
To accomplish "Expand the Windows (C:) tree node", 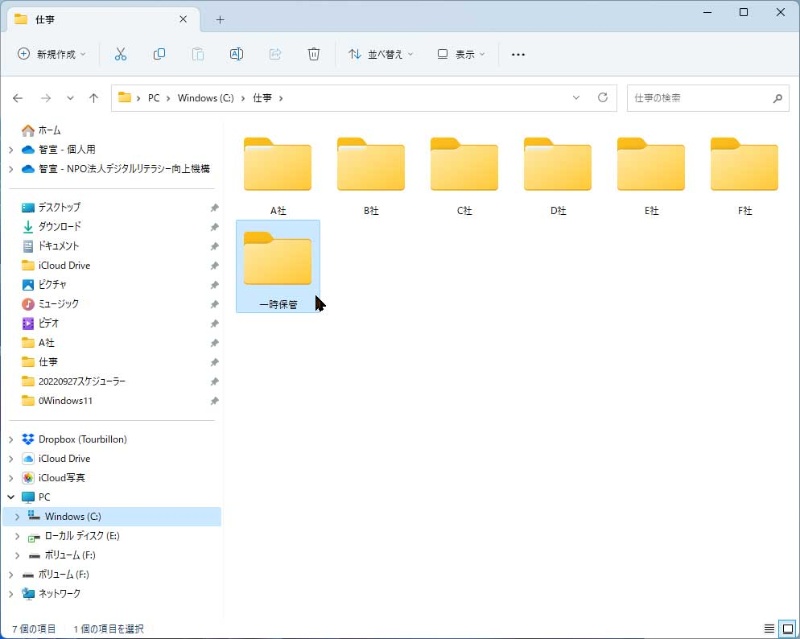I will (17, 517).
